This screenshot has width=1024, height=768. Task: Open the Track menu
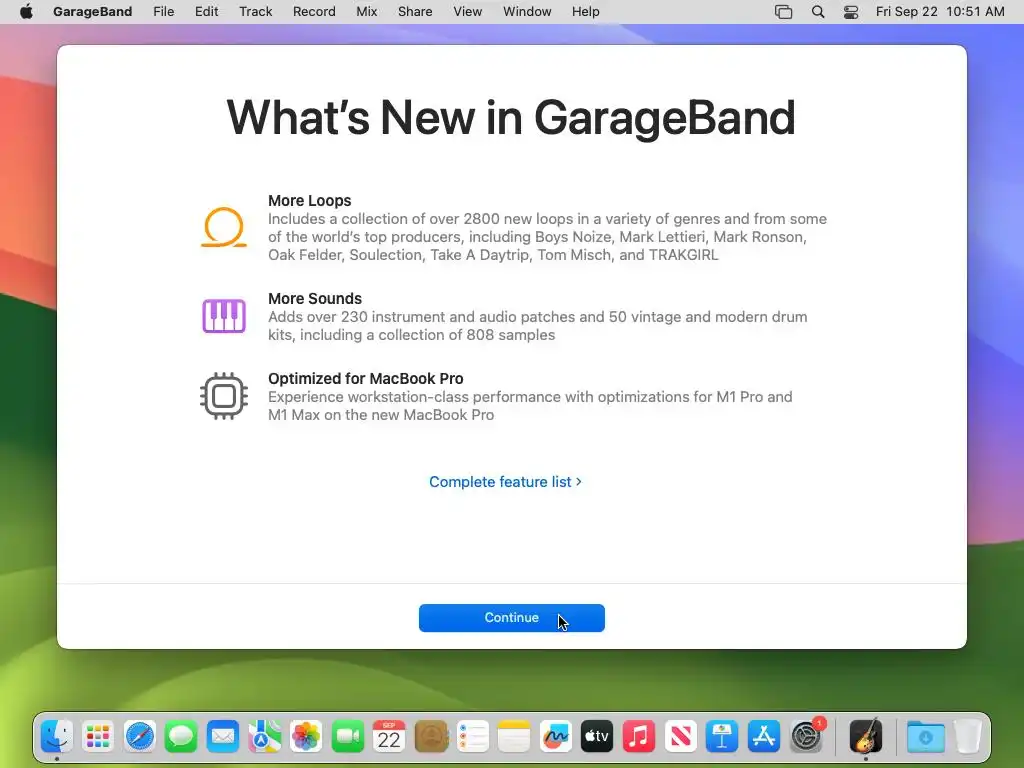coord(255,12)
